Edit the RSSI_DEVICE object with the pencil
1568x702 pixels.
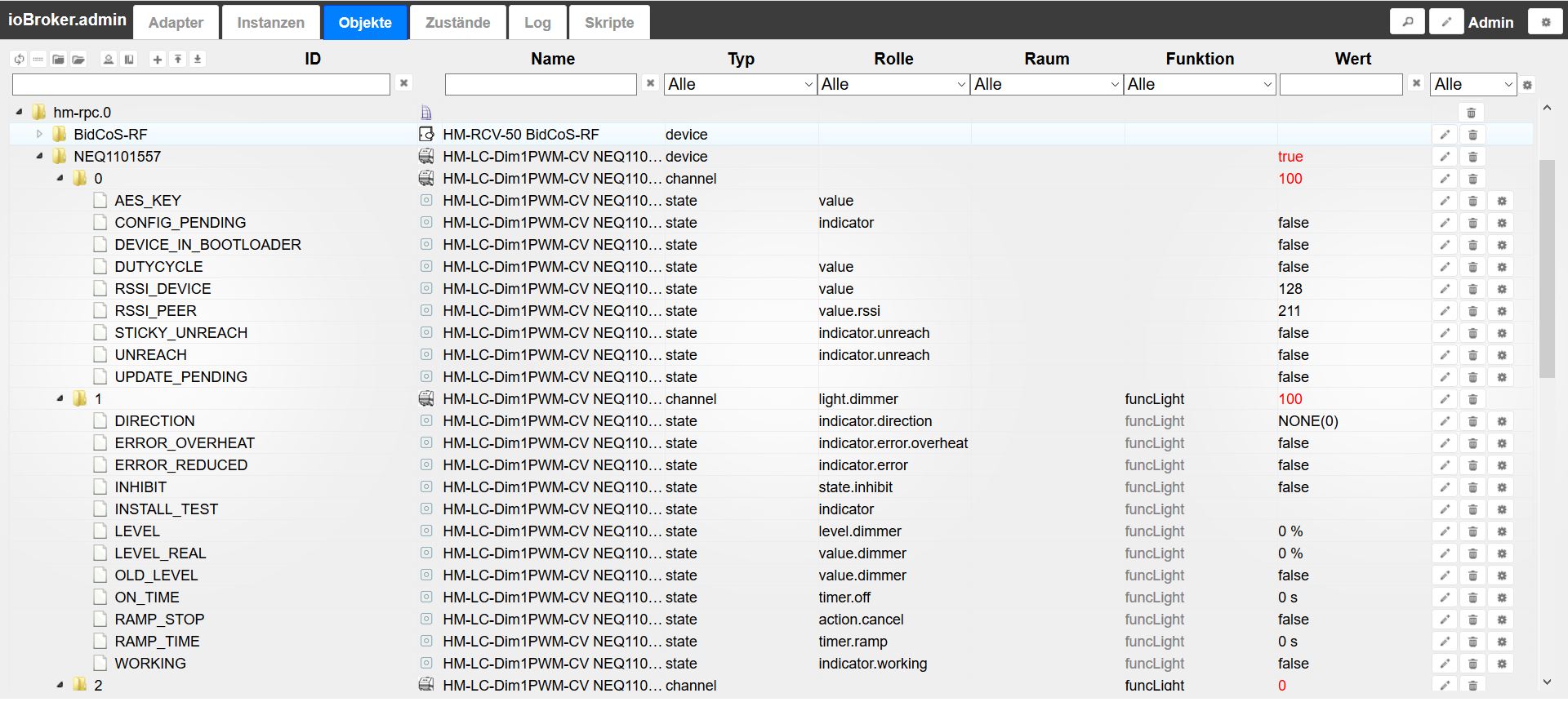(1445, 289)
